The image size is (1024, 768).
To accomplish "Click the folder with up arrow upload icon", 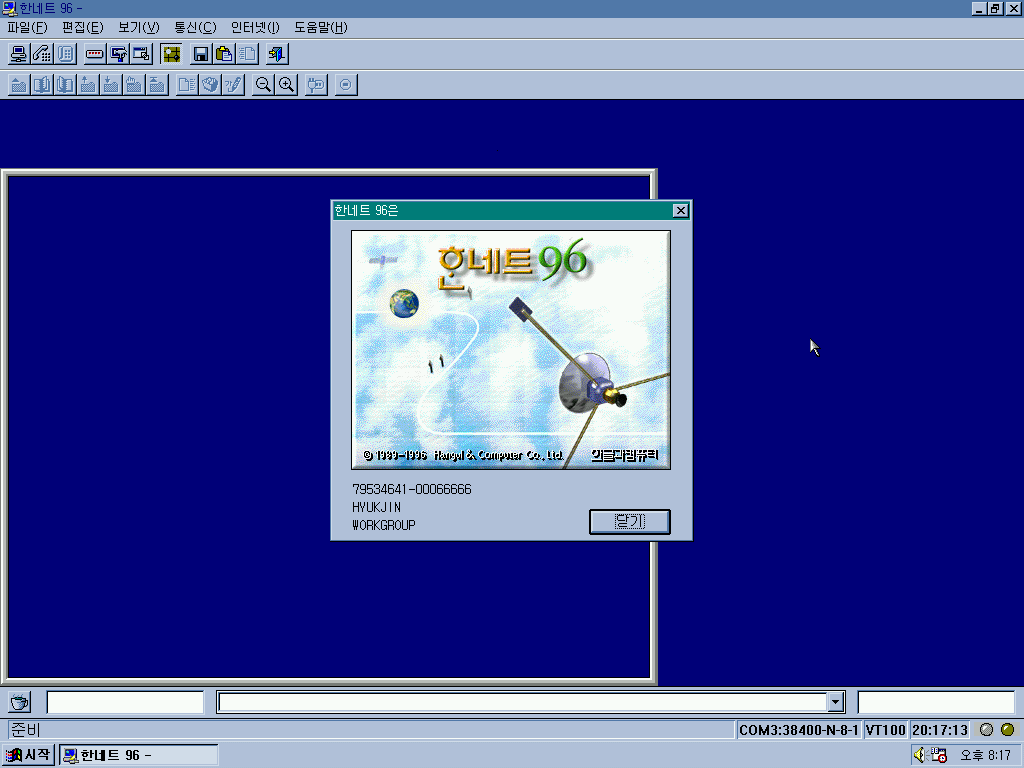I will [x=88, y=85].
